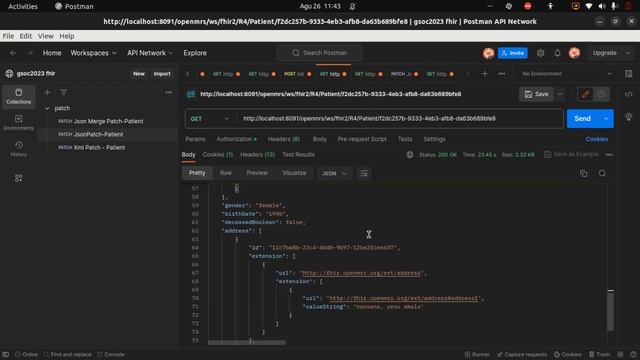Open the History sidebar panel
Image resolution: width=640 pixels, height=360 pixels.
pyautogui.click(x=18, y=149)
